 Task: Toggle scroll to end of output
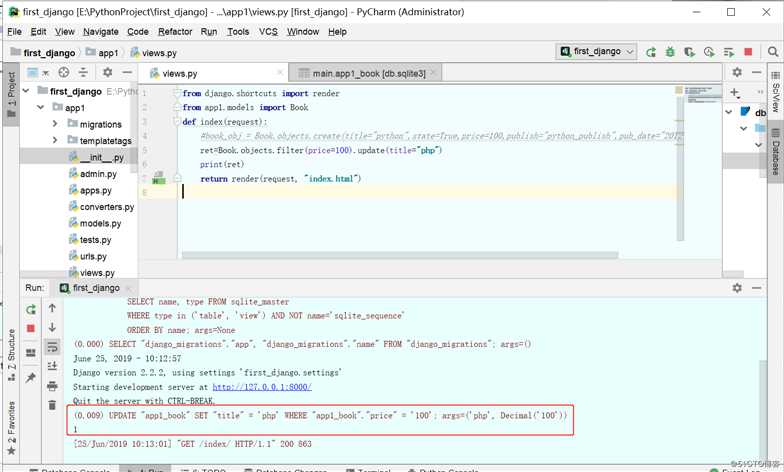click(52, 366)
